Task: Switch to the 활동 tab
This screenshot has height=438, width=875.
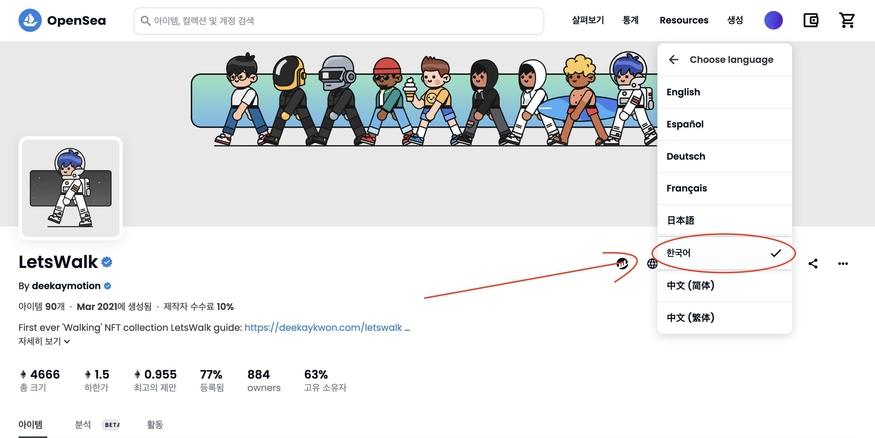Action: (155, 425)
